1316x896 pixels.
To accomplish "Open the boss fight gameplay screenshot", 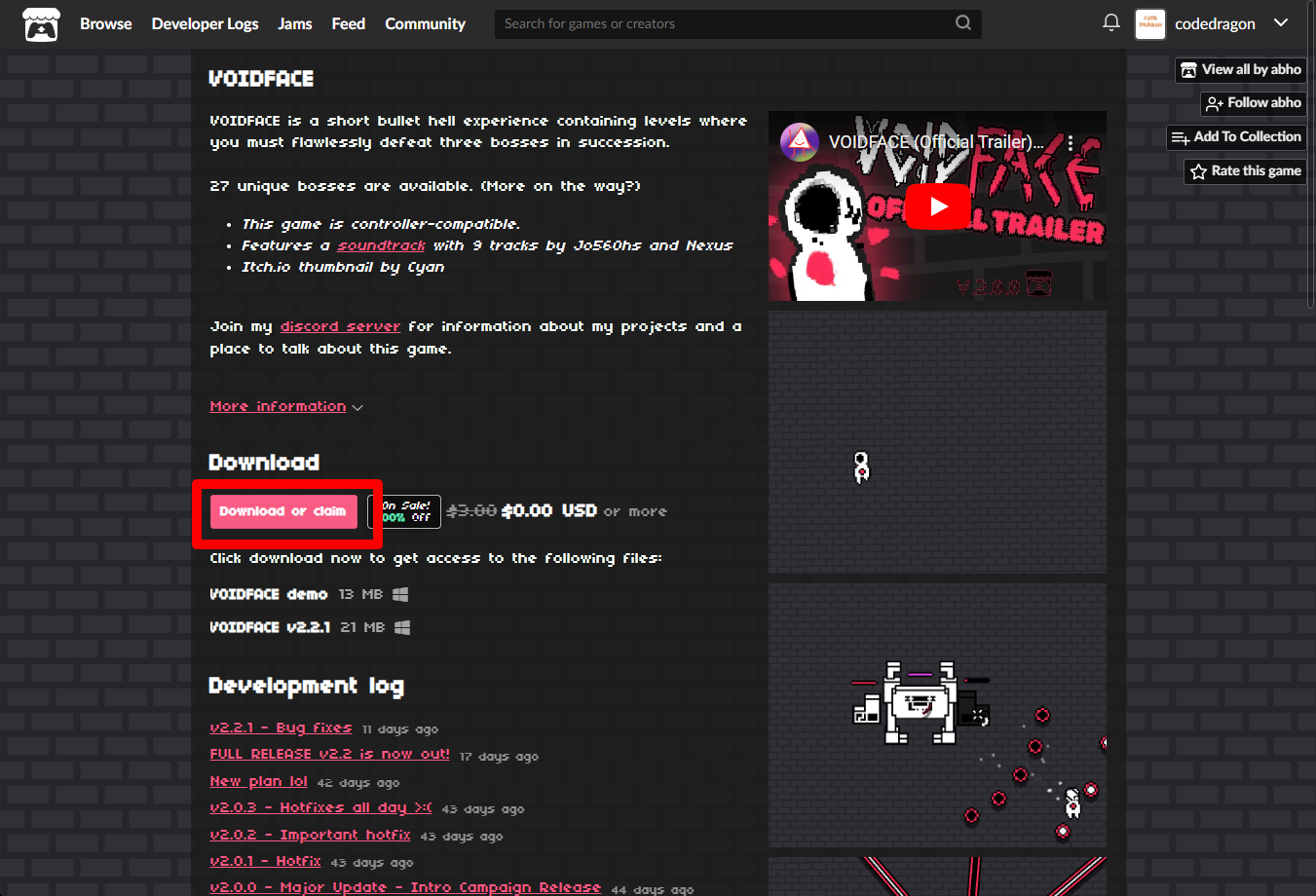I will pos(937,715).
